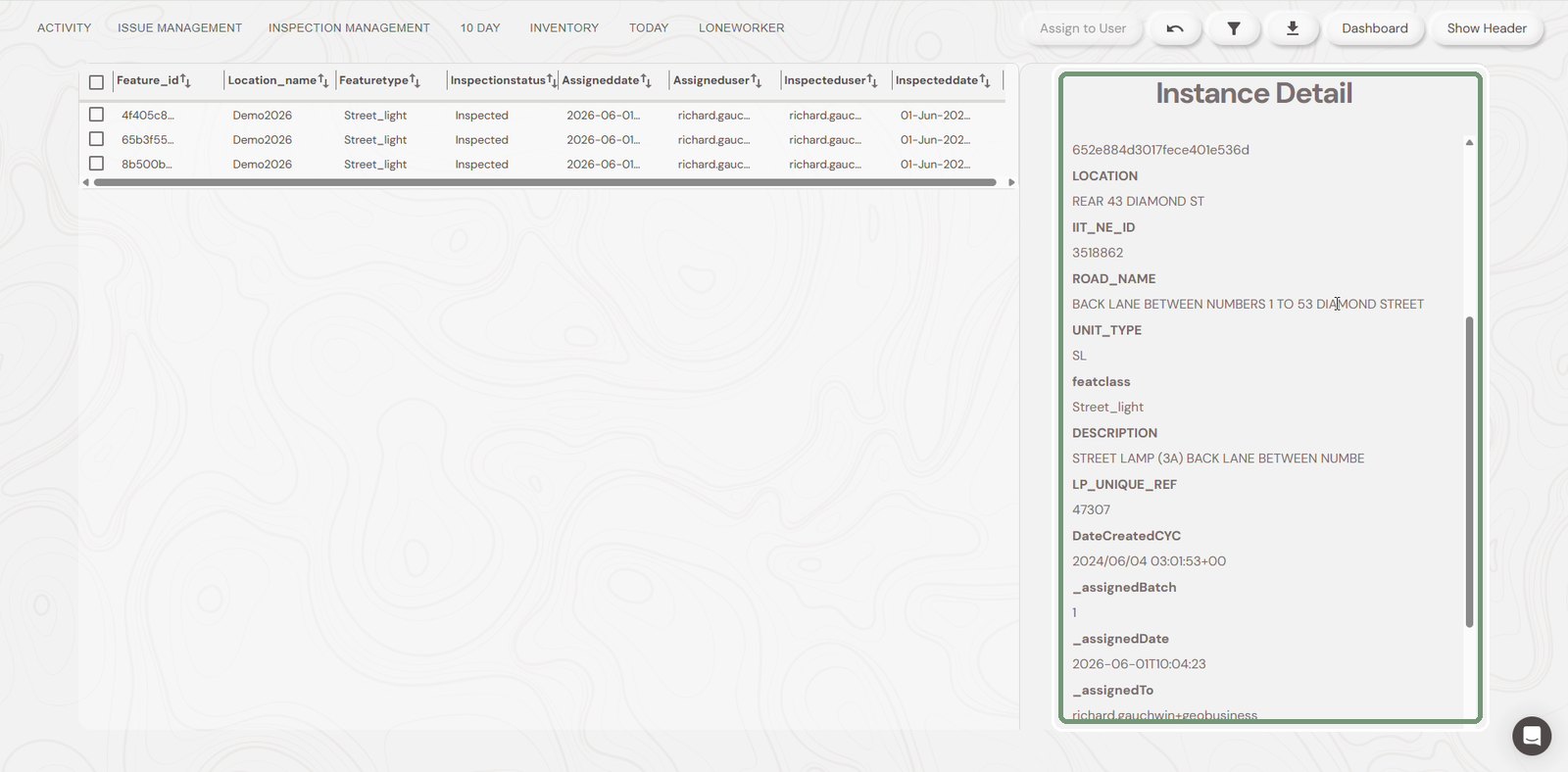Select the 8b500b feature id cell
This screenshot has height=772, width=1568.
click(x=147, y=165)
